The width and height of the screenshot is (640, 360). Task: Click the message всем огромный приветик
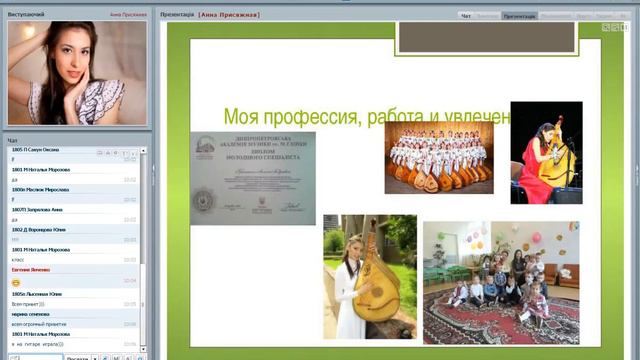coord(39,324)
